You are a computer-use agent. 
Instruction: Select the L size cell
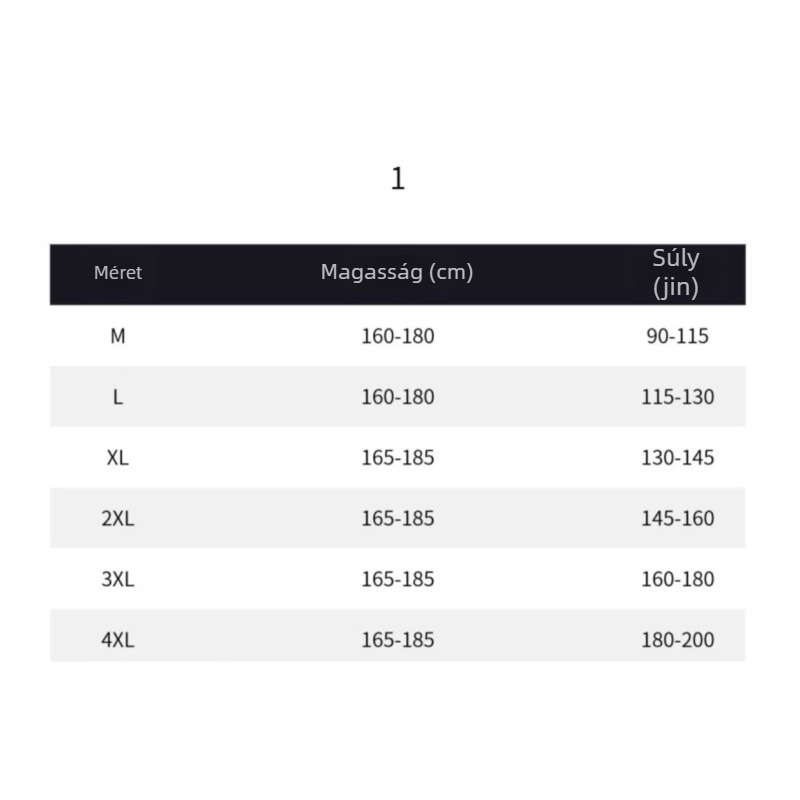point(118,397)
